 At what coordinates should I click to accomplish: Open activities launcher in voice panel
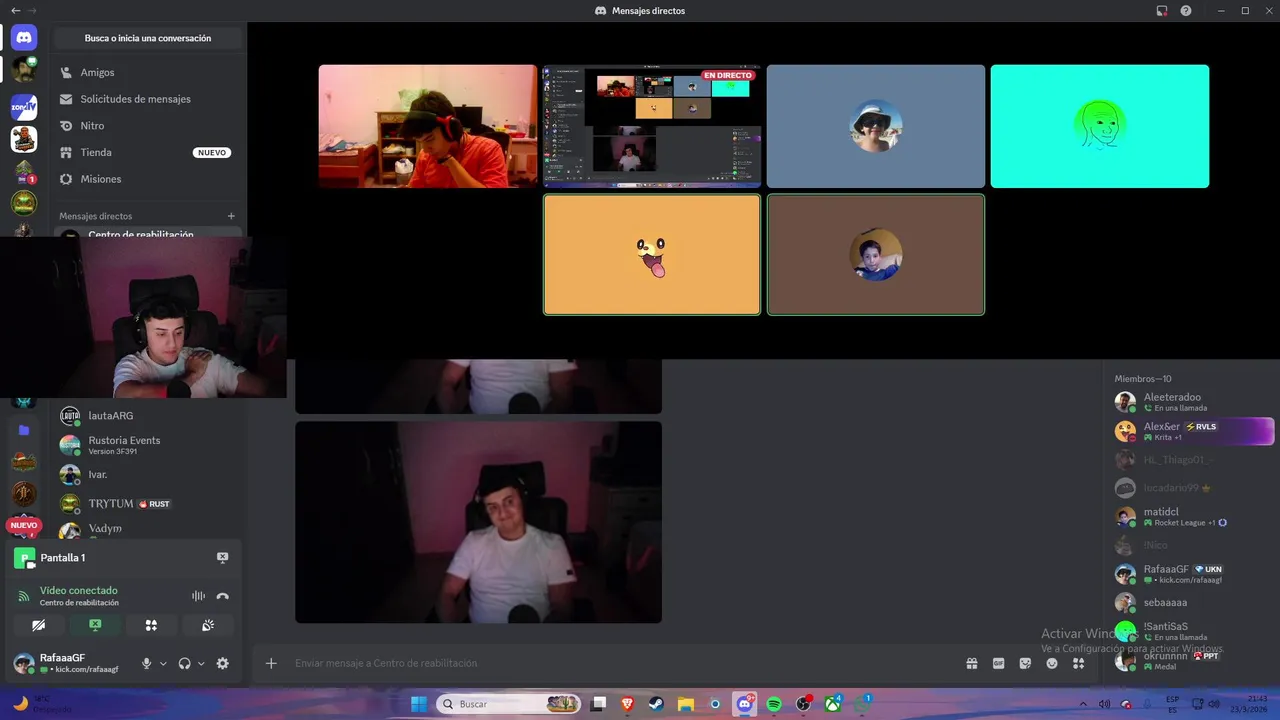point(151,625)
